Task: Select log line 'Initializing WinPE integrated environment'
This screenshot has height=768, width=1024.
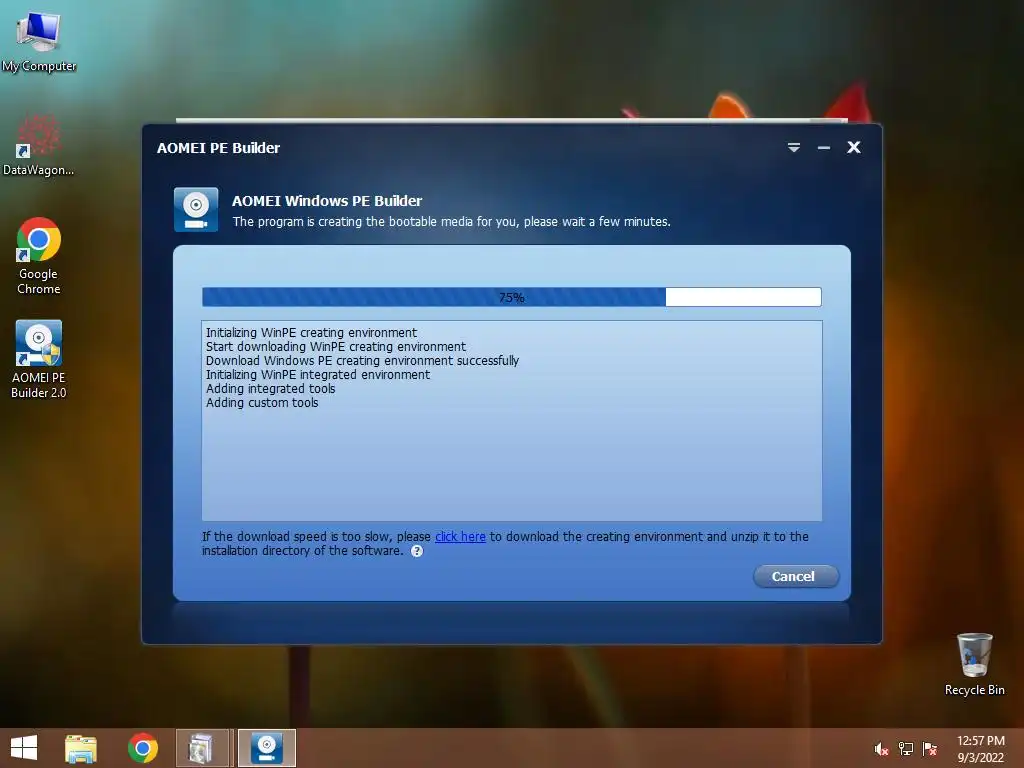Action: coord(317,375)
